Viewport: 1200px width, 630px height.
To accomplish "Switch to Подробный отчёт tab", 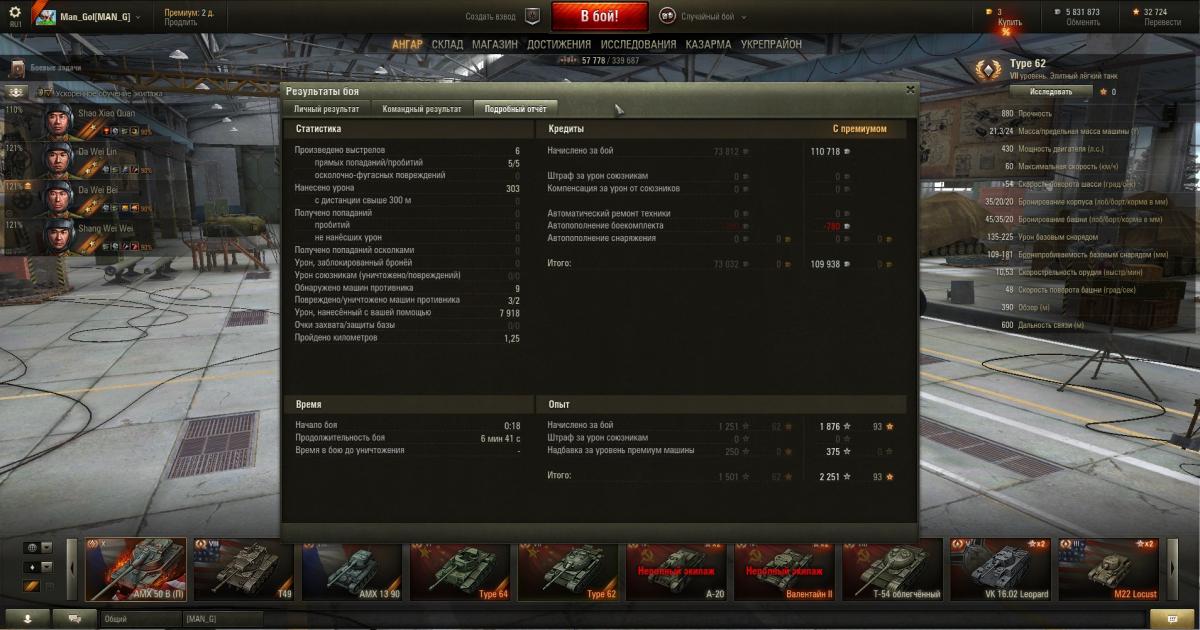I will click(x=515, y=108).
